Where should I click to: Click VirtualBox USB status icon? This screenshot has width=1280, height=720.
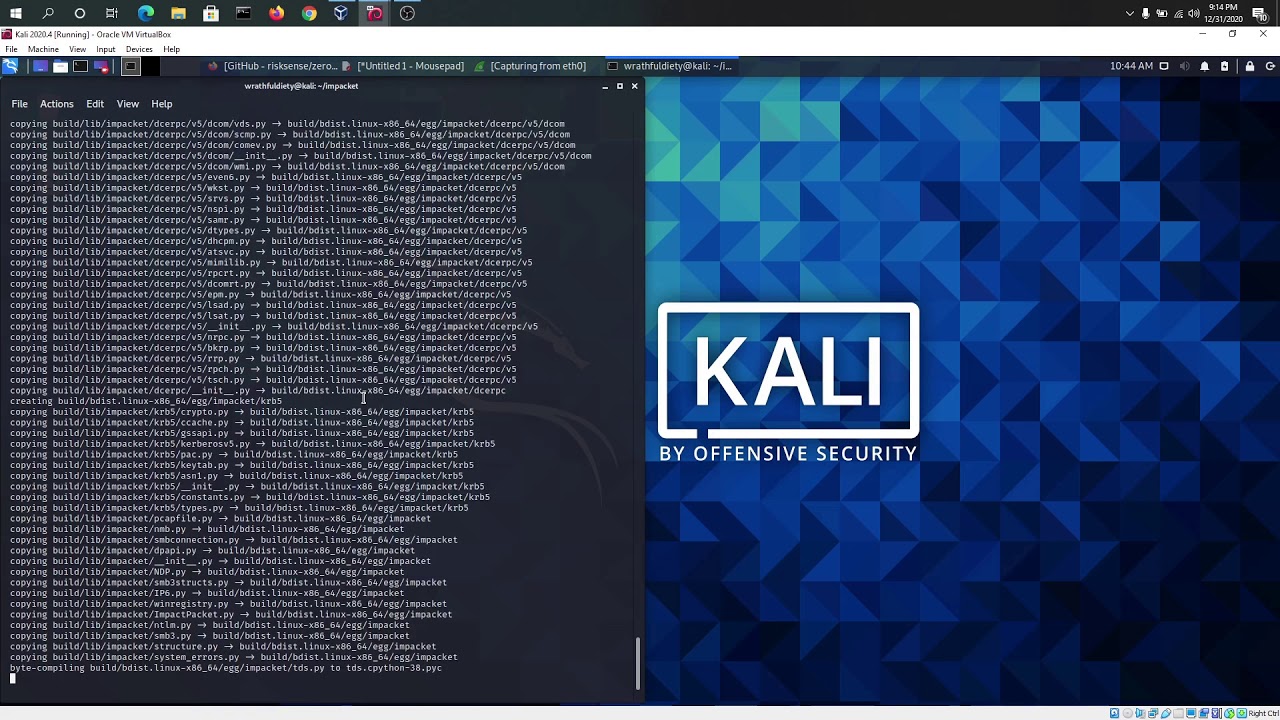click(1166, 713)
